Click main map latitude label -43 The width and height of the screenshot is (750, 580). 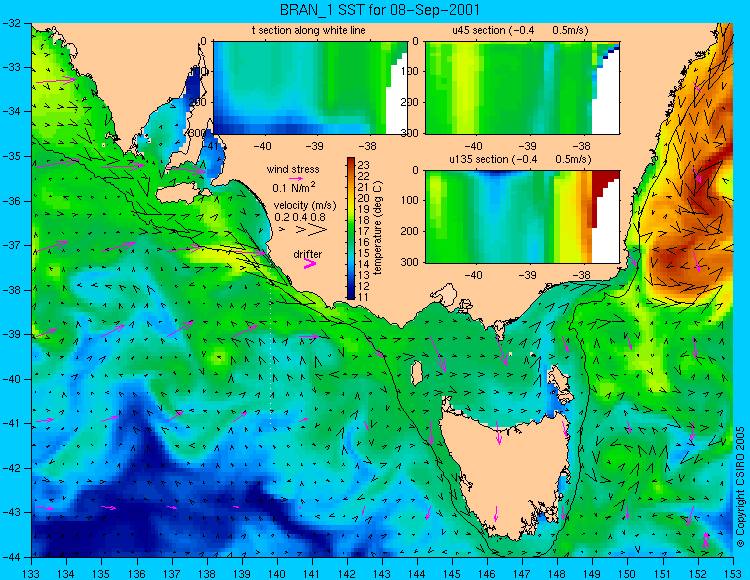11,512
